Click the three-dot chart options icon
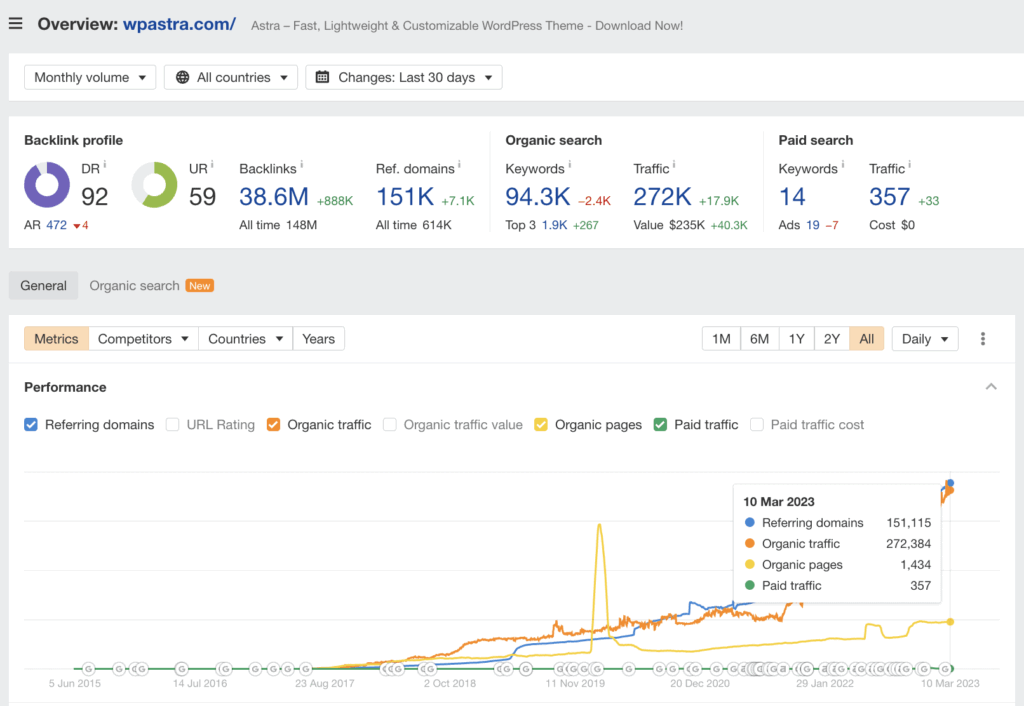 pos(983,339)
